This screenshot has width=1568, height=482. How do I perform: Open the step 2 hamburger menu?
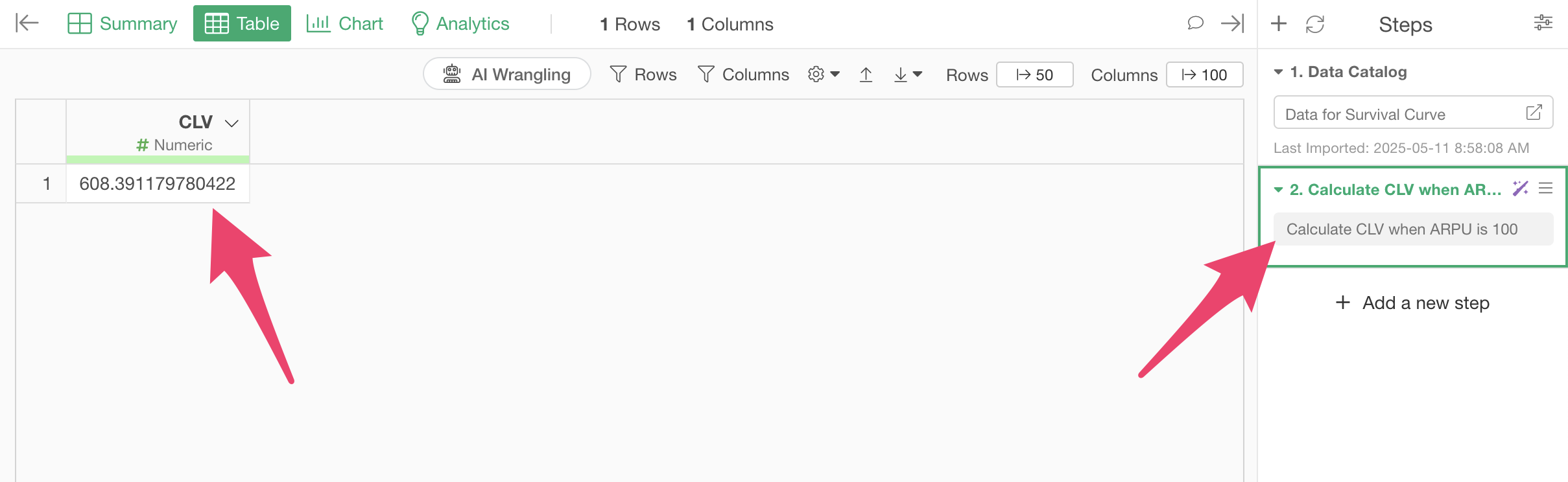click(1546, 189)
